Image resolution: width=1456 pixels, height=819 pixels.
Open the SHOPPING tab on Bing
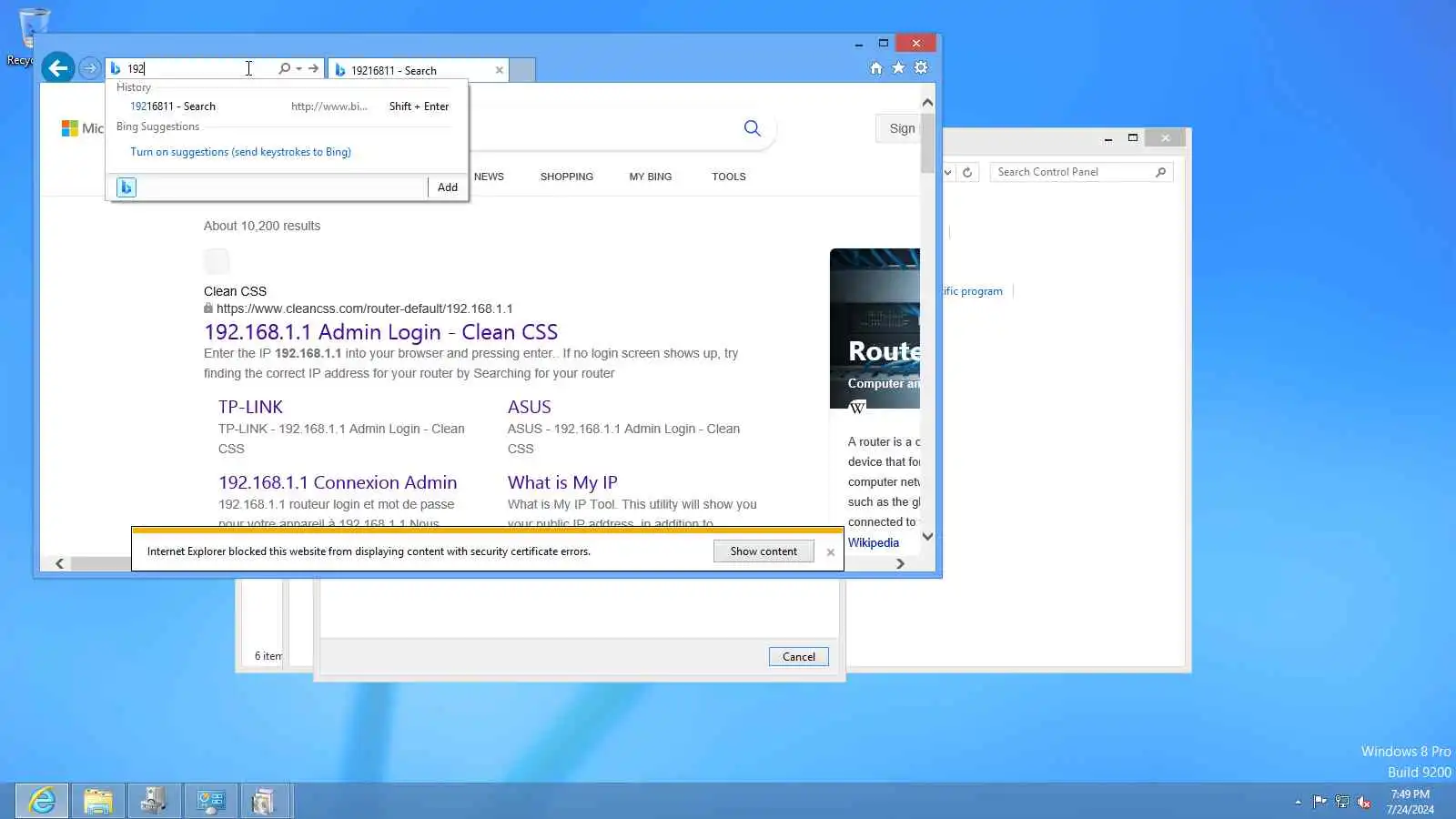567,177
